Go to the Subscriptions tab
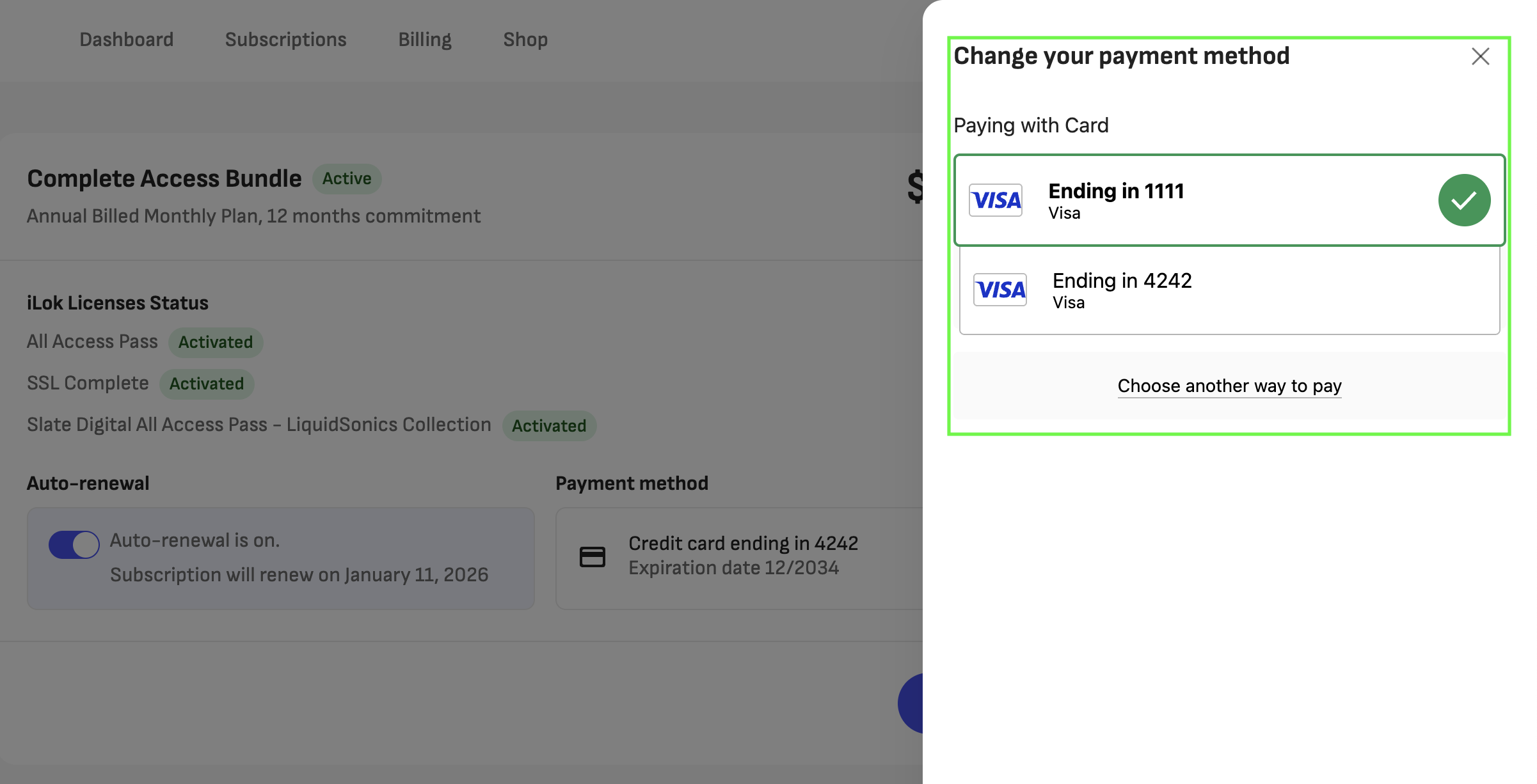Screen dimensions: 1537x784 point(285,40)
